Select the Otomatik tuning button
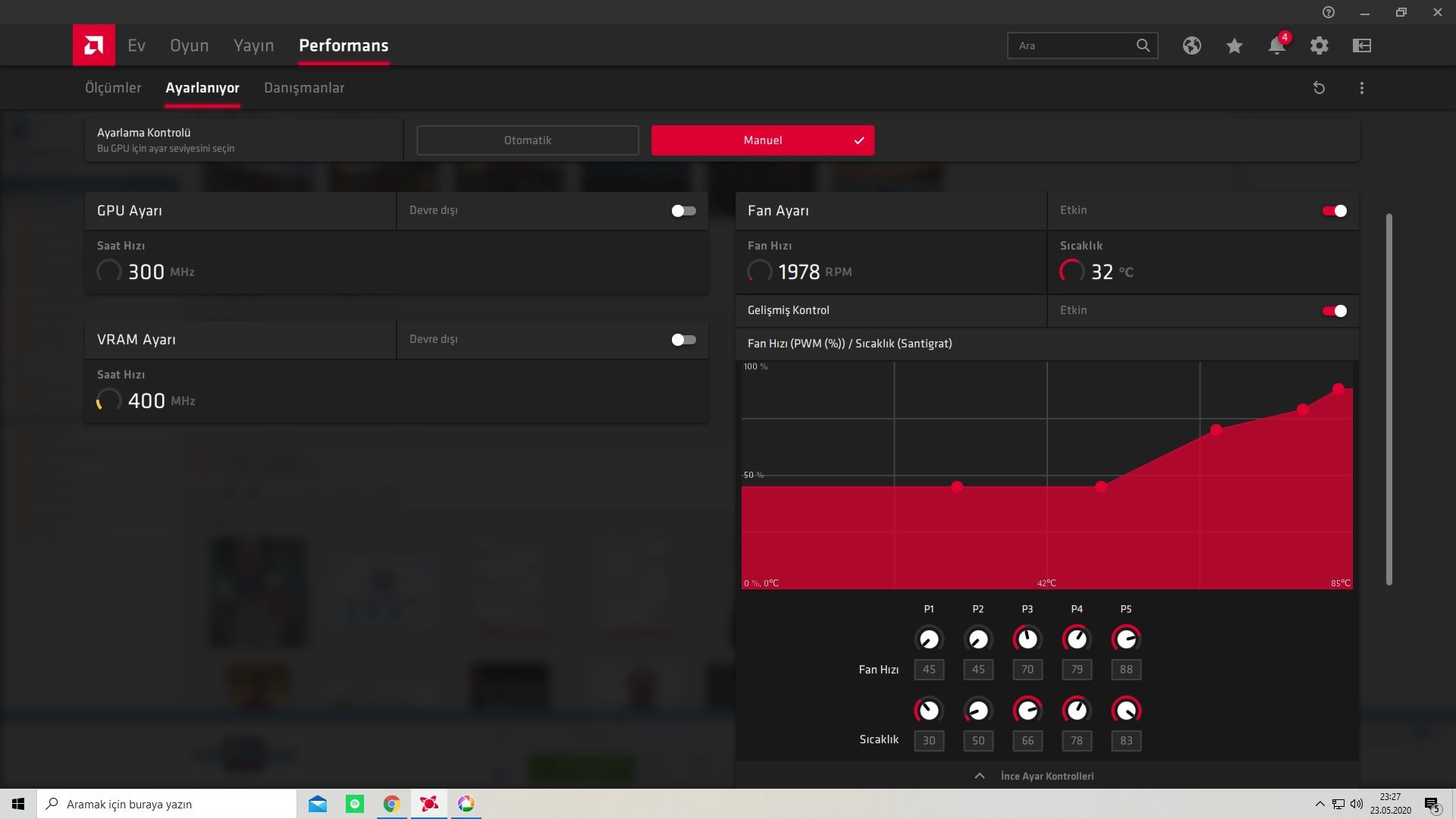Viewport: 1456px width, 819px height. 527,140
